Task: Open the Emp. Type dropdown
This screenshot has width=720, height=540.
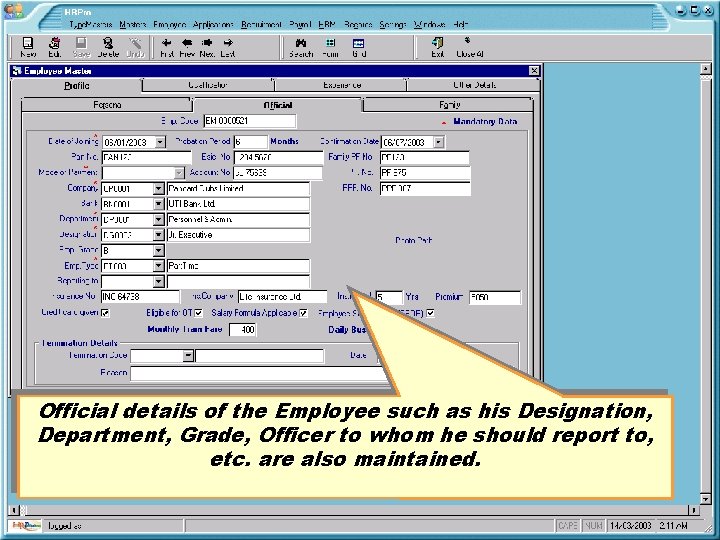Action: click(x=158, y=266)
